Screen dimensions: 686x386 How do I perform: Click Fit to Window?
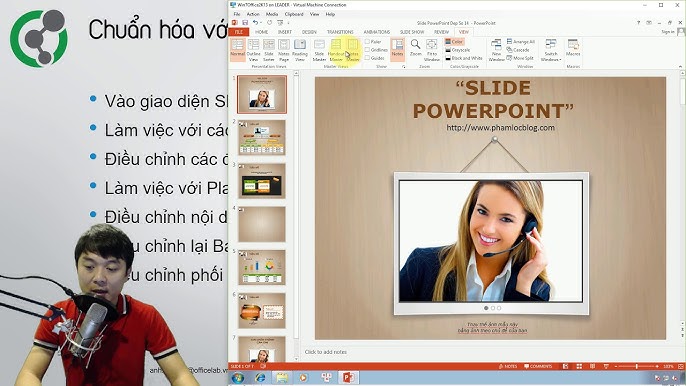[432, 50]
